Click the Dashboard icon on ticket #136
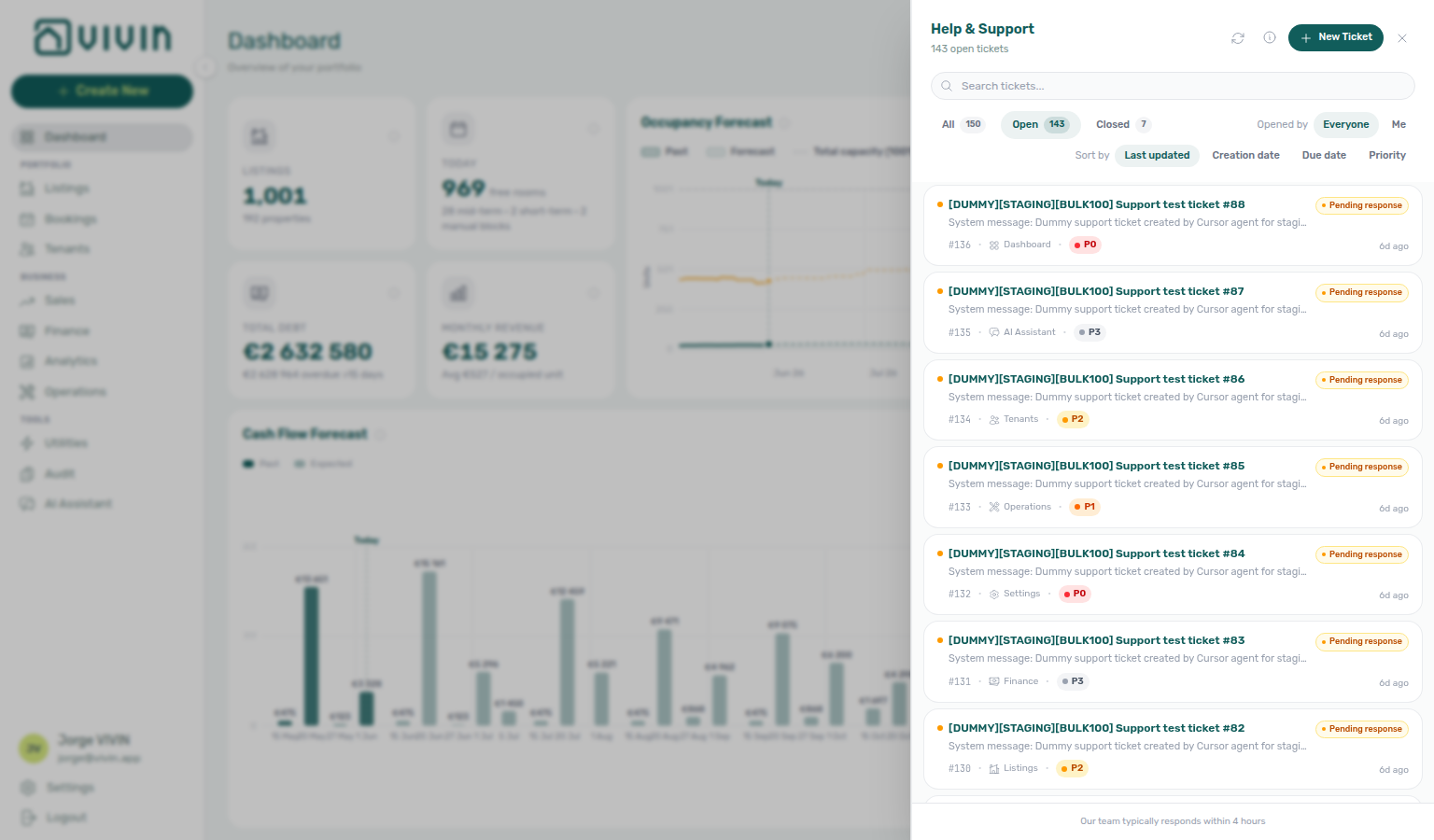Image resolution: width=1434 pixels, height=840 pixels. (994, 245)
